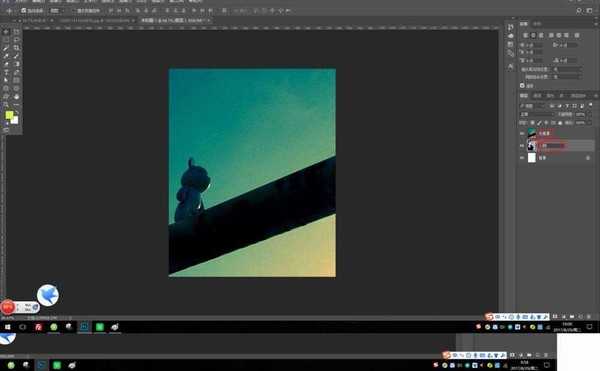Image resolution: width=600 pixels, height=371 pixels.
Task: Click the red record button
Action: point(7,307)
